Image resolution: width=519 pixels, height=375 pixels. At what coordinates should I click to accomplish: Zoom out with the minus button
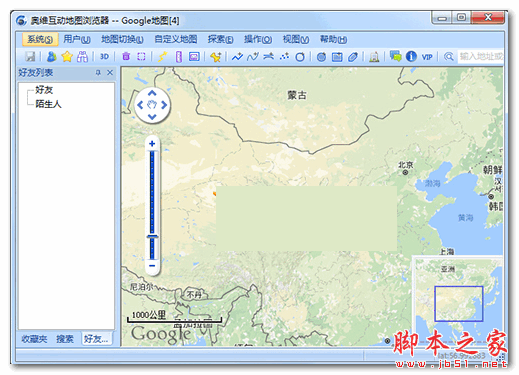(152, 266)
